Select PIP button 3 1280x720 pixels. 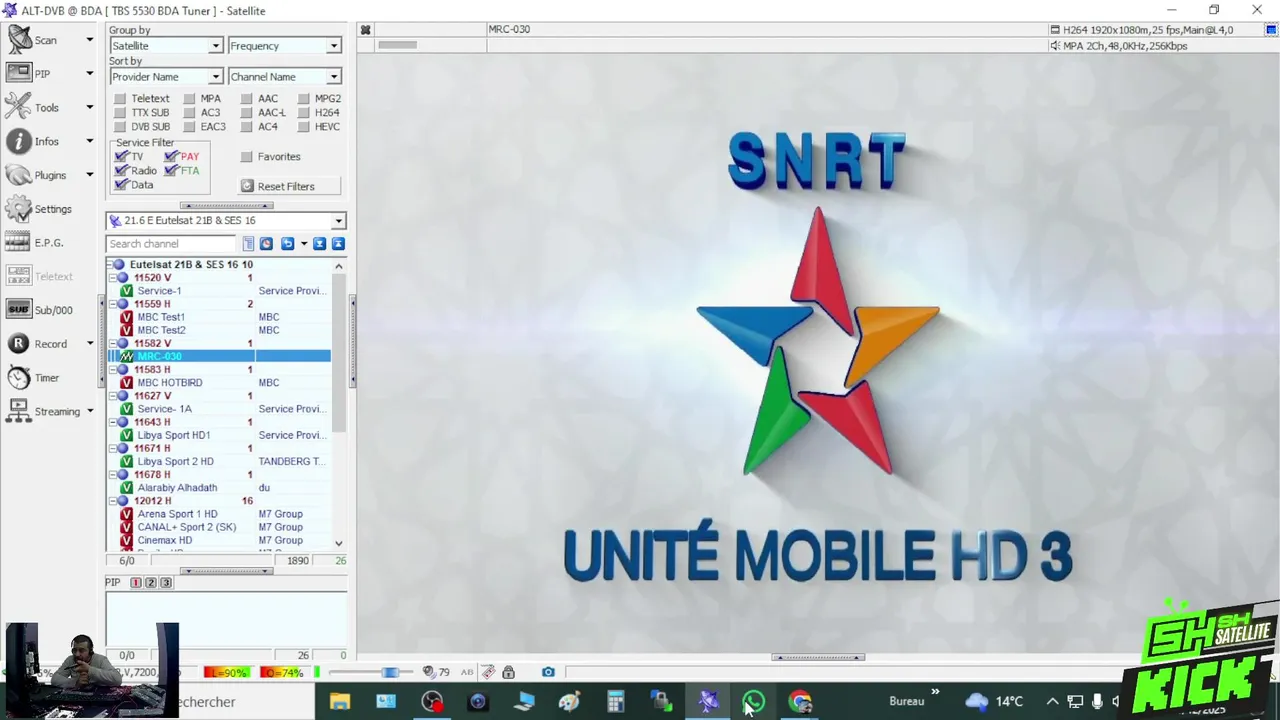[166, 583]
